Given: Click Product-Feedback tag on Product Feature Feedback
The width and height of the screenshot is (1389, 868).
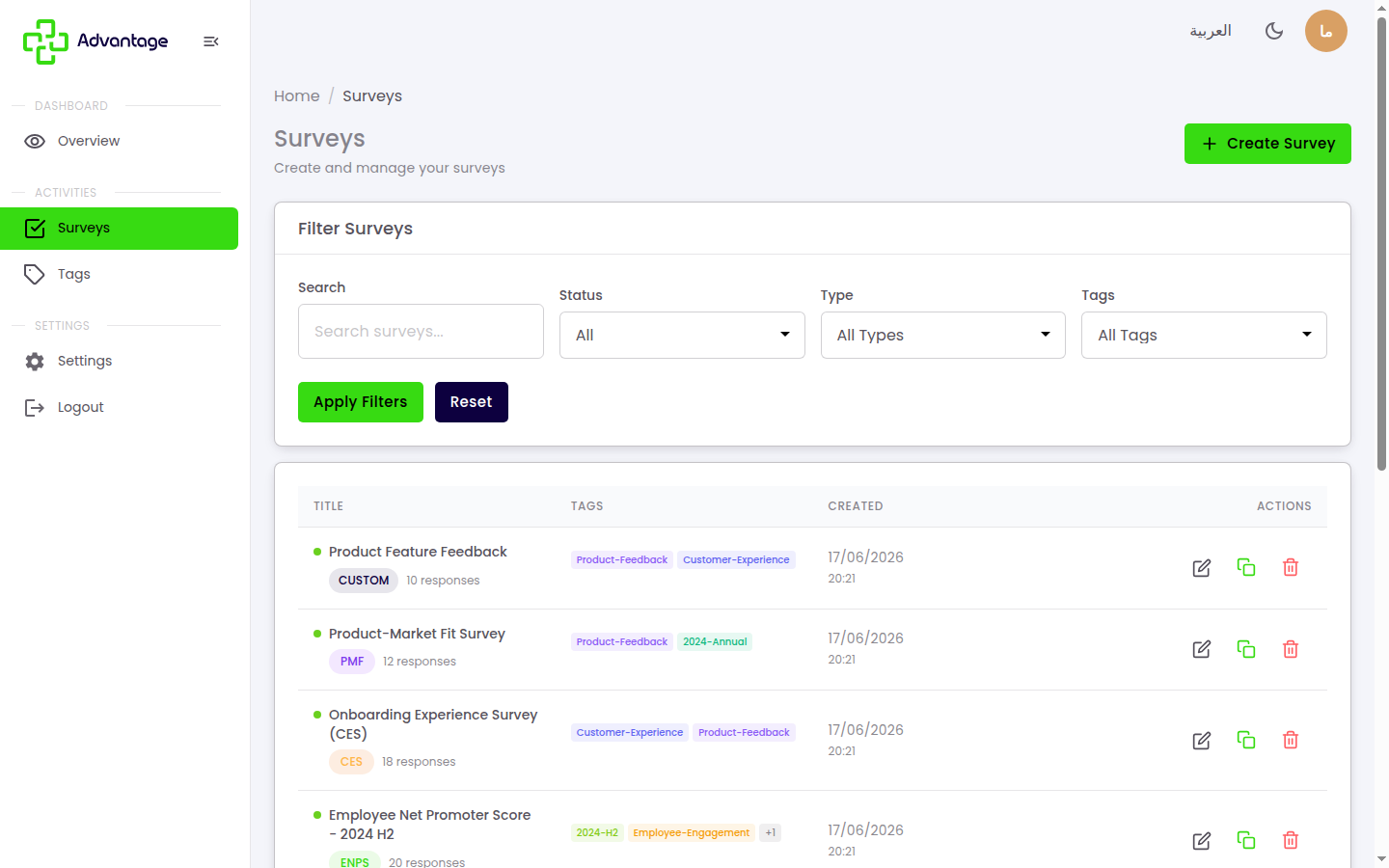Looking at the screenshot, I should click(x=622, y=559).
